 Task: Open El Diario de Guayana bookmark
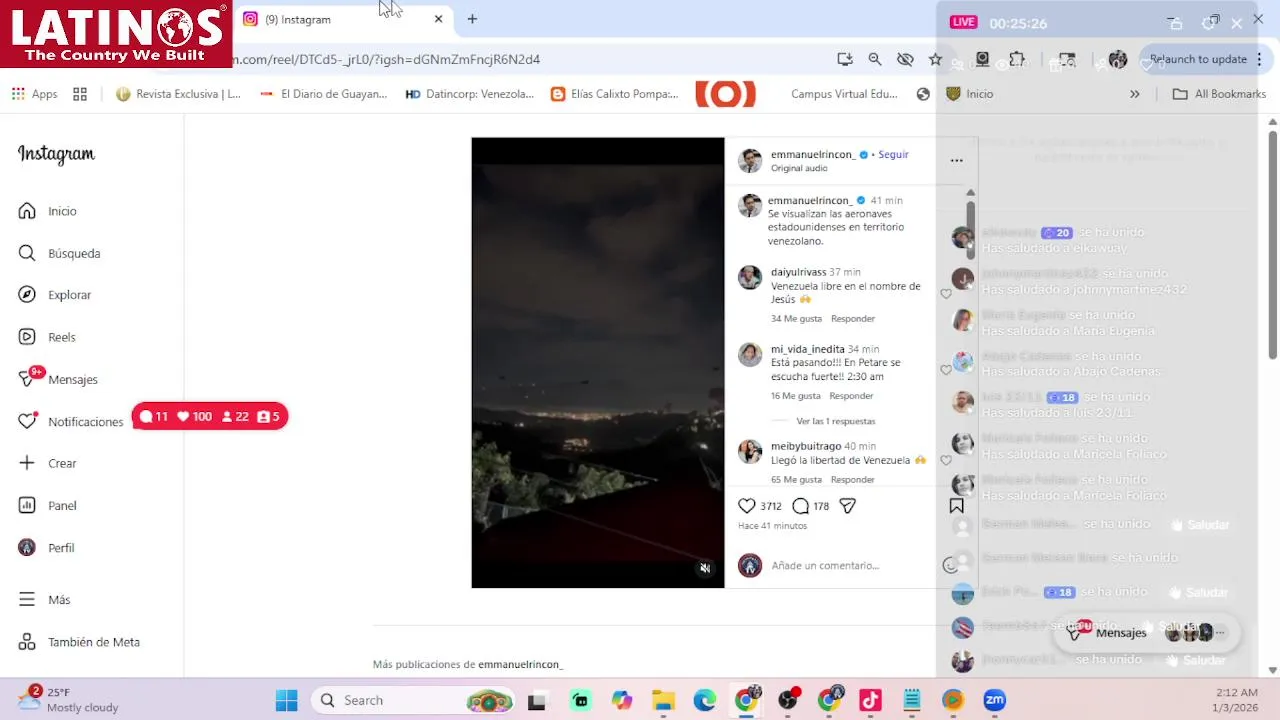click(323, 94)
